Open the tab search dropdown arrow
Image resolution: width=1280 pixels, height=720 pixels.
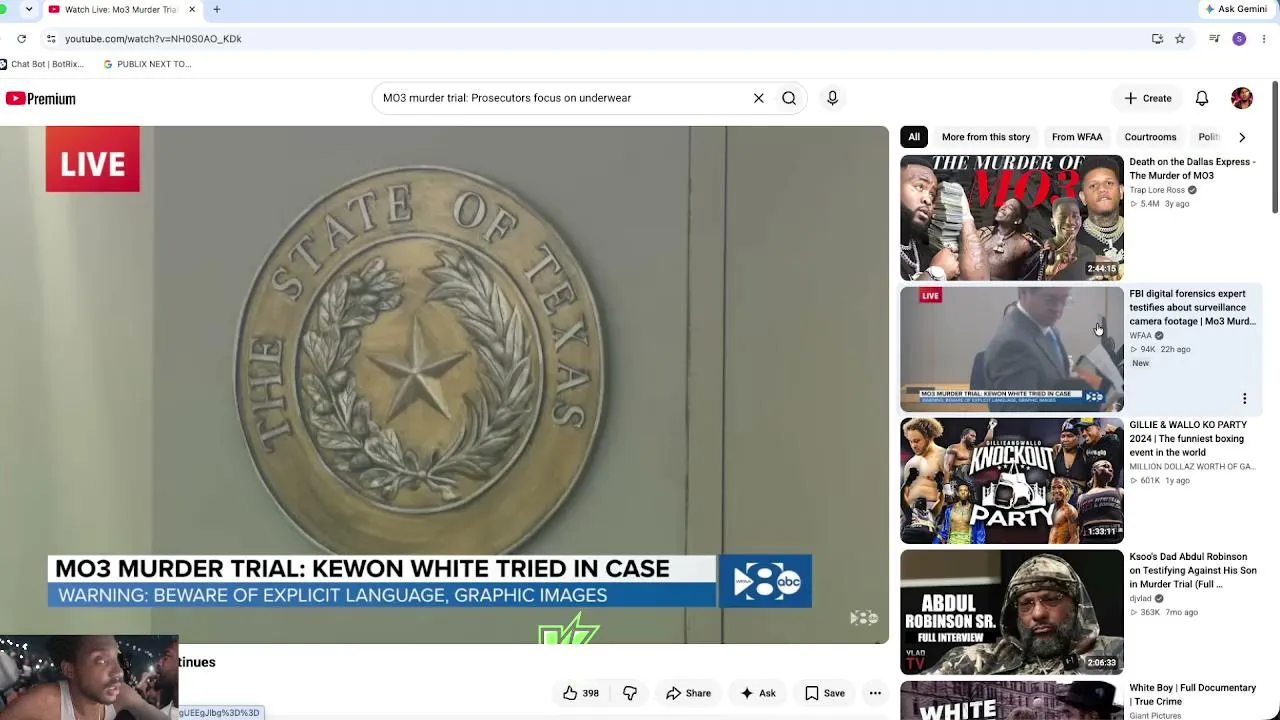click(28, 9)
